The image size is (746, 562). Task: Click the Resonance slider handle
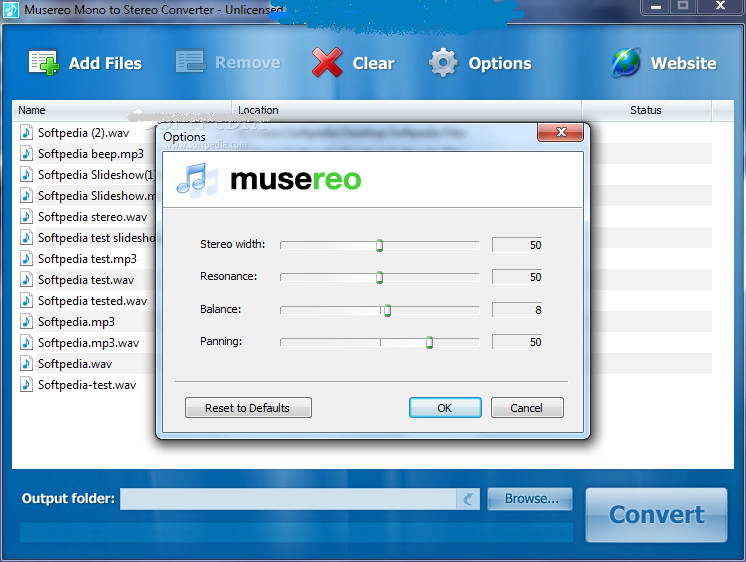[379, 277]
